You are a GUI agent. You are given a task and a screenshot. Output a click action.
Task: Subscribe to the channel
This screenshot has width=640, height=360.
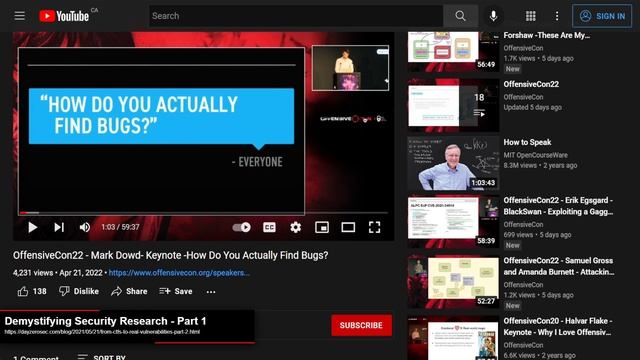point(361,325)
